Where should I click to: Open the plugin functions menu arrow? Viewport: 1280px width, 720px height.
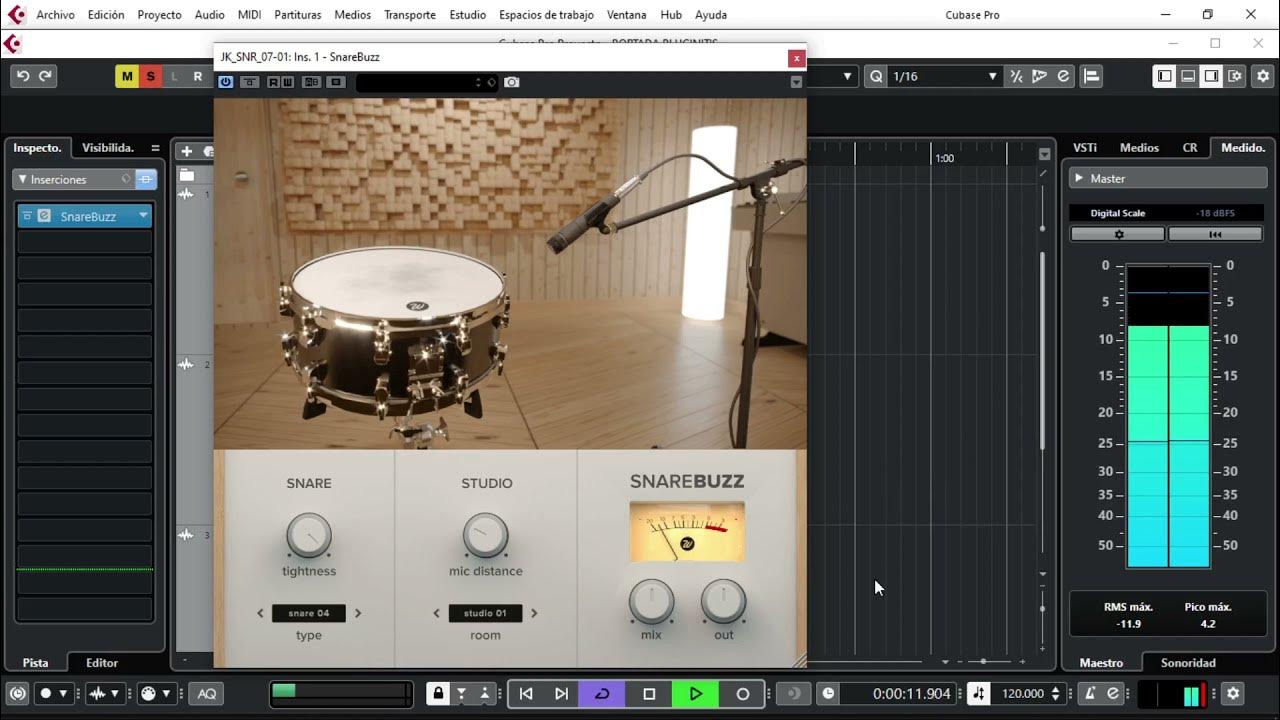(796, 82)
